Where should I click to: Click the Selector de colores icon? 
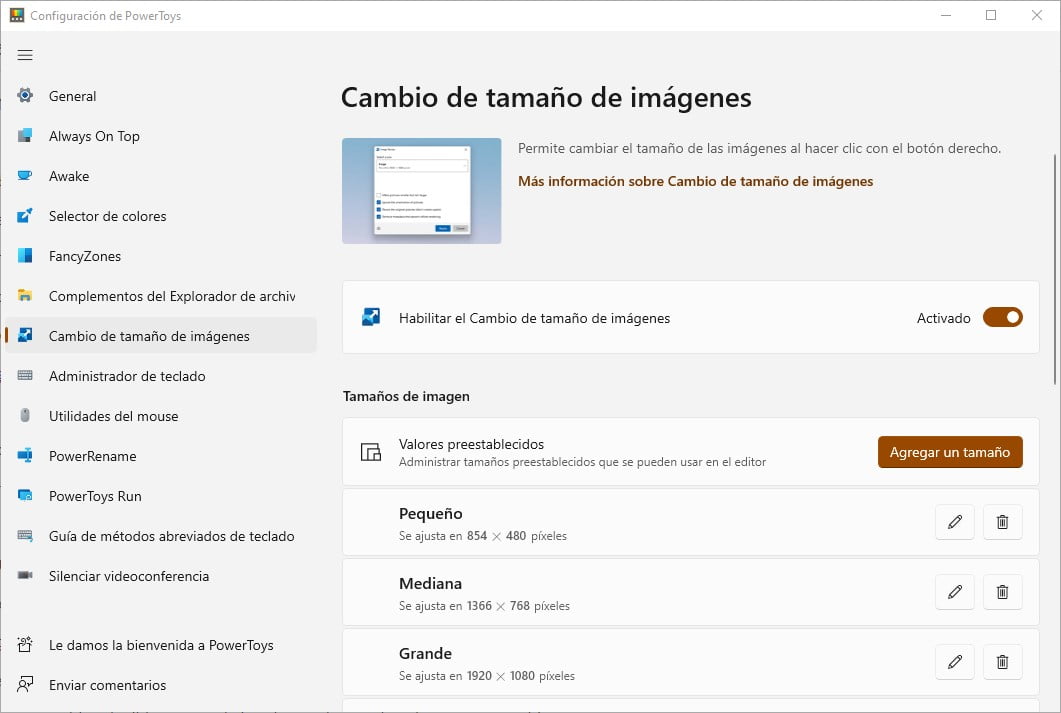25,216
